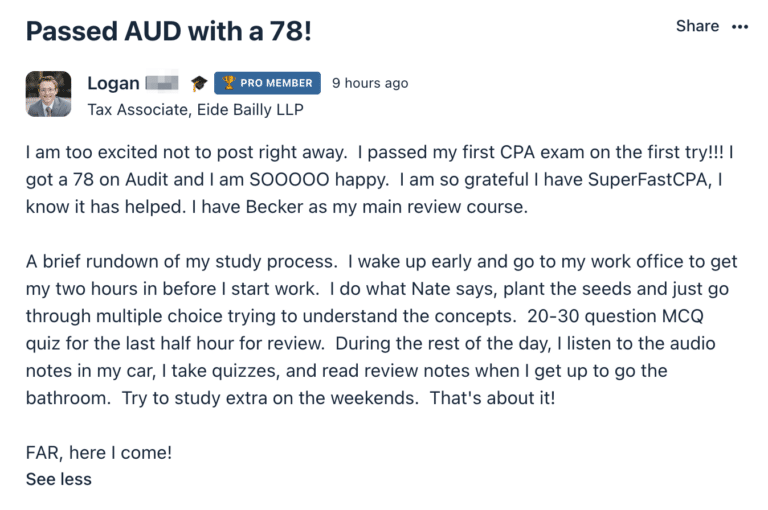Click the 9 hours ago timestamp

[370, 83]
